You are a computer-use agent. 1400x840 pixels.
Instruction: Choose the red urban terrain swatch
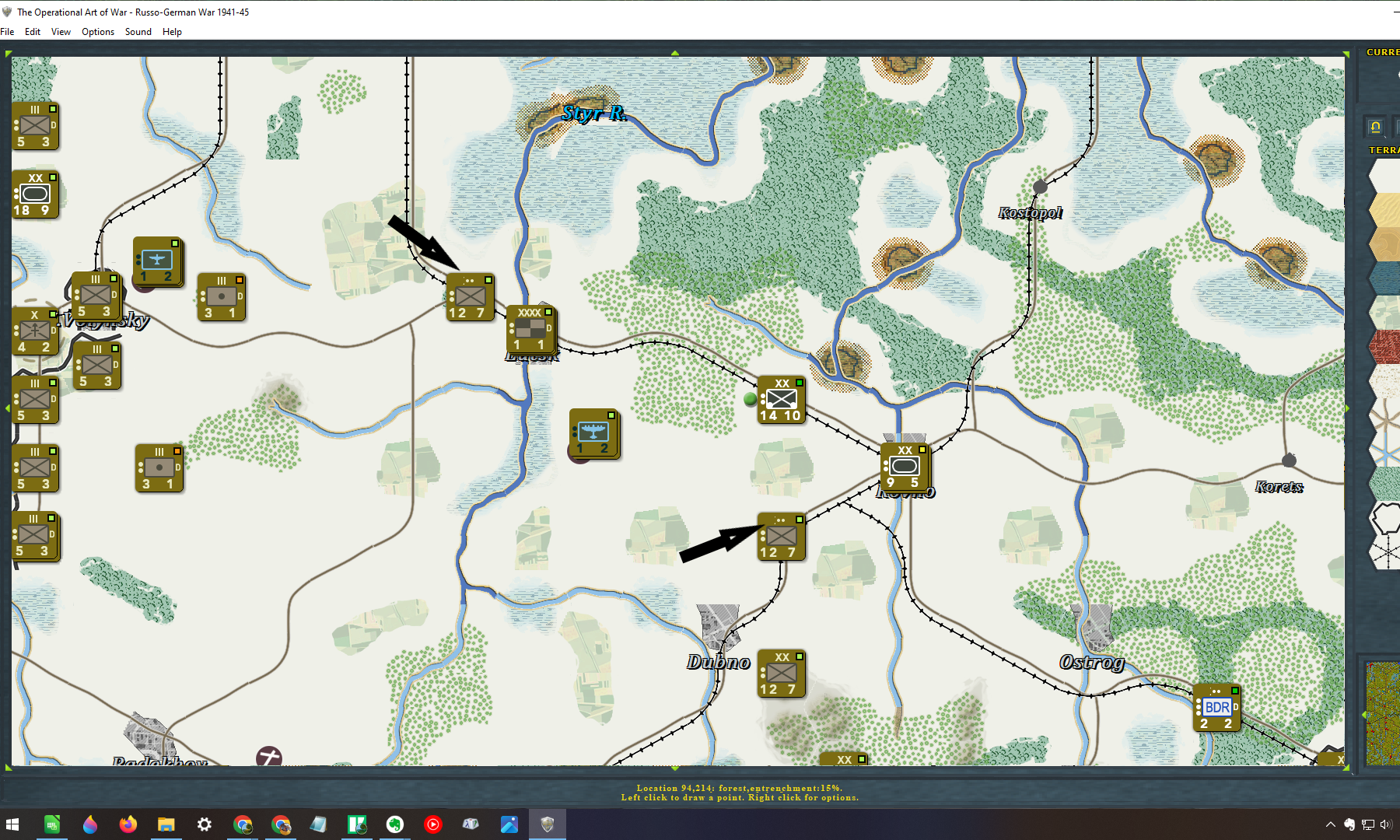coord(1385,347)
